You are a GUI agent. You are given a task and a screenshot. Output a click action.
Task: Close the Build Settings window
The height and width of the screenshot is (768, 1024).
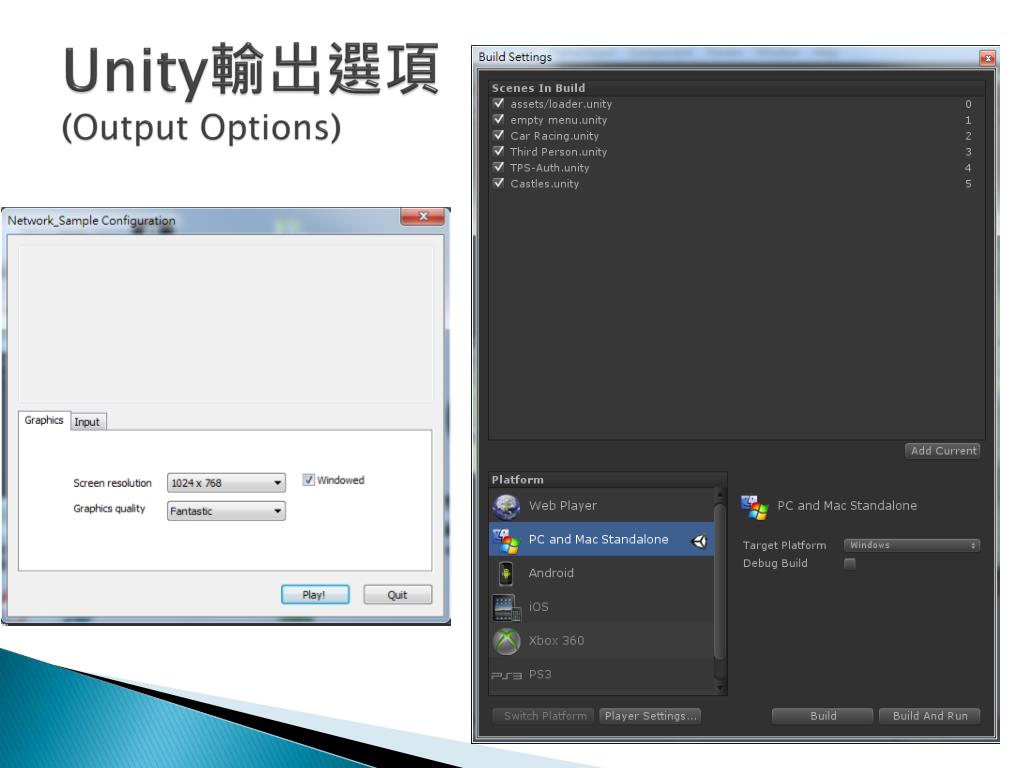(x=987, y=58)
